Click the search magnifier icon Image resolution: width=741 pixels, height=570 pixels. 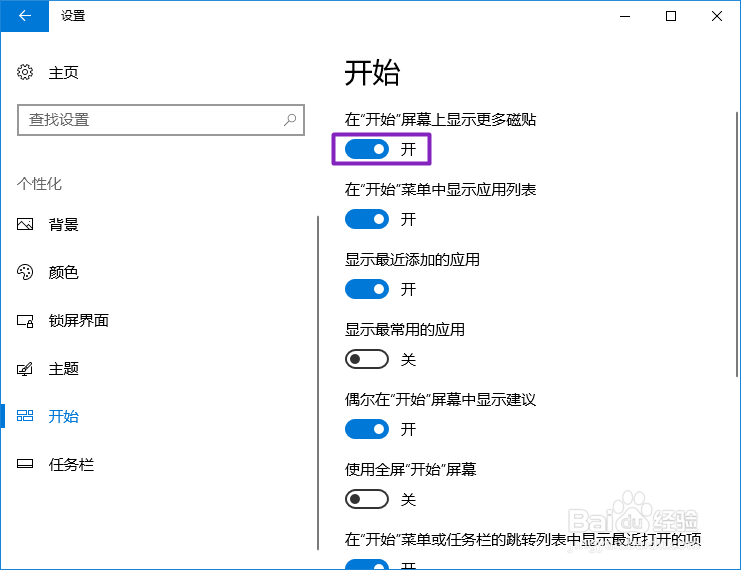tap(290, 120)
